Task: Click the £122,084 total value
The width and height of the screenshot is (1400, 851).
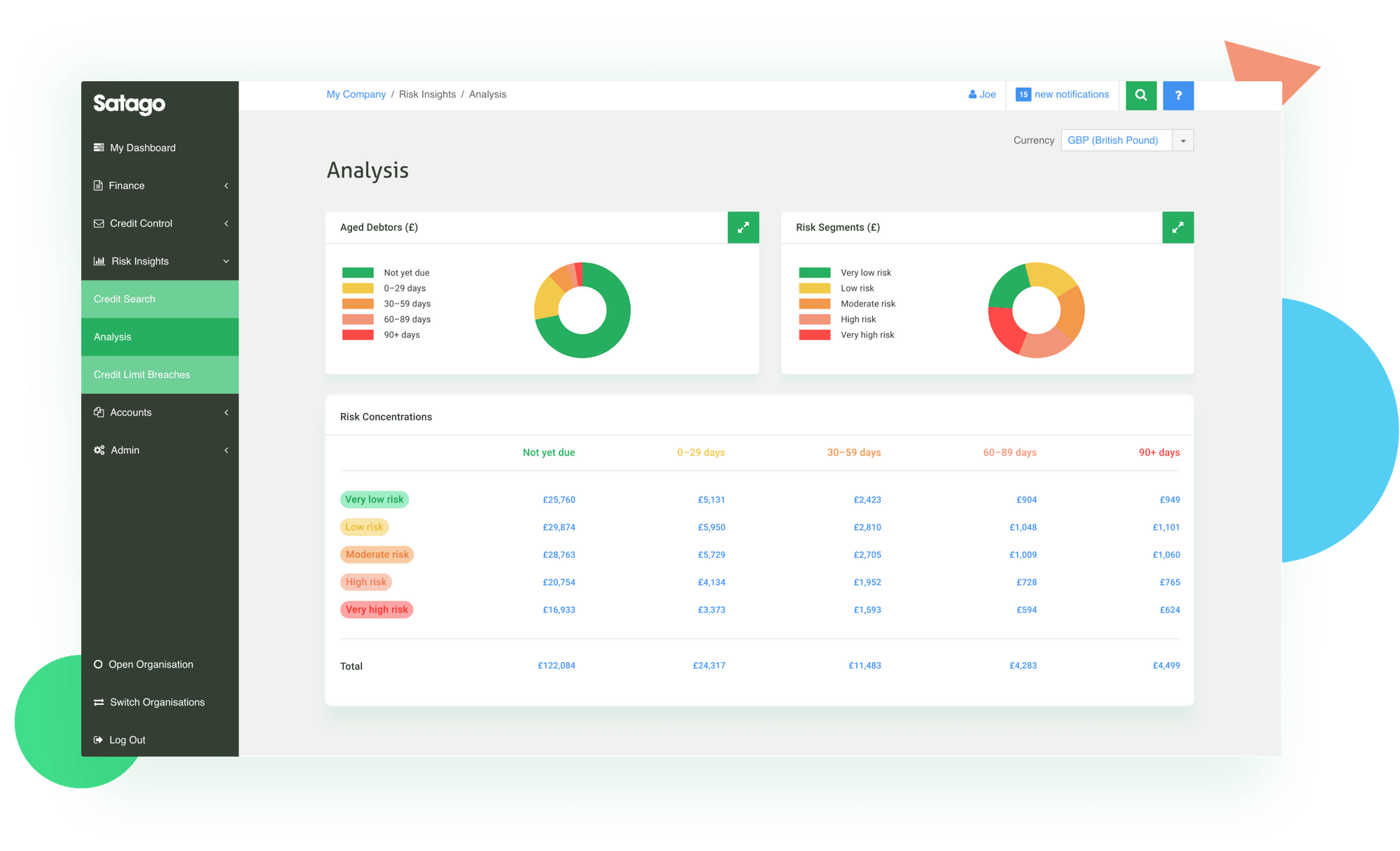Action: click(556, 666)
